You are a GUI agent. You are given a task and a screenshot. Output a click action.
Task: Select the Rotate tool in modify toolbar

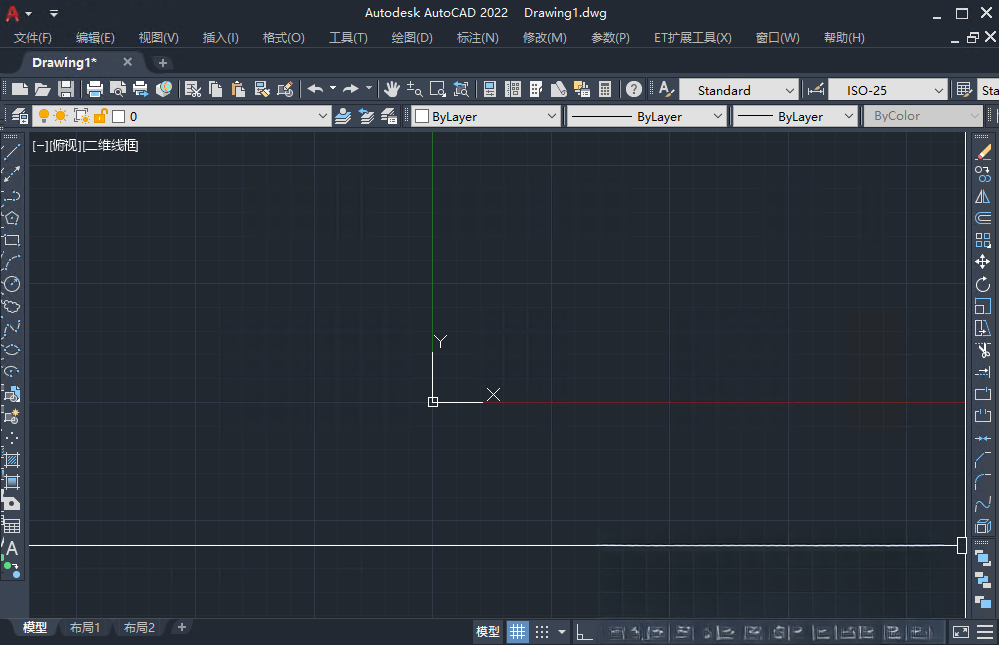pyautogui.click(x=982, y=284)
